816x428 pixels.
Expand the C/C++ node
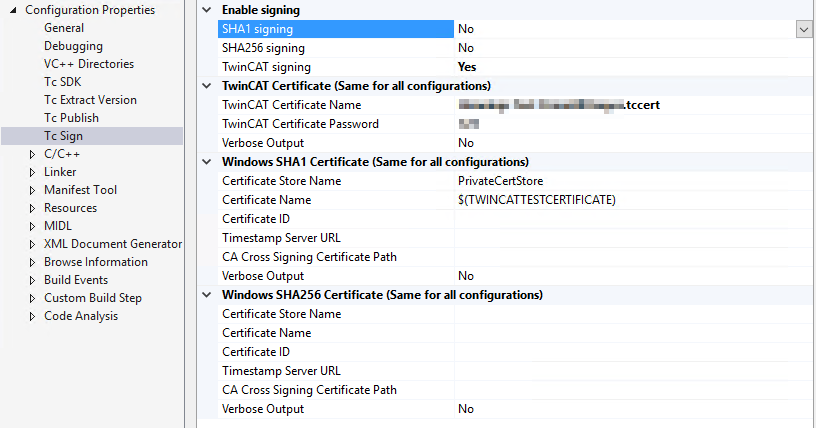pyautogui.click(x=32, y=154)
